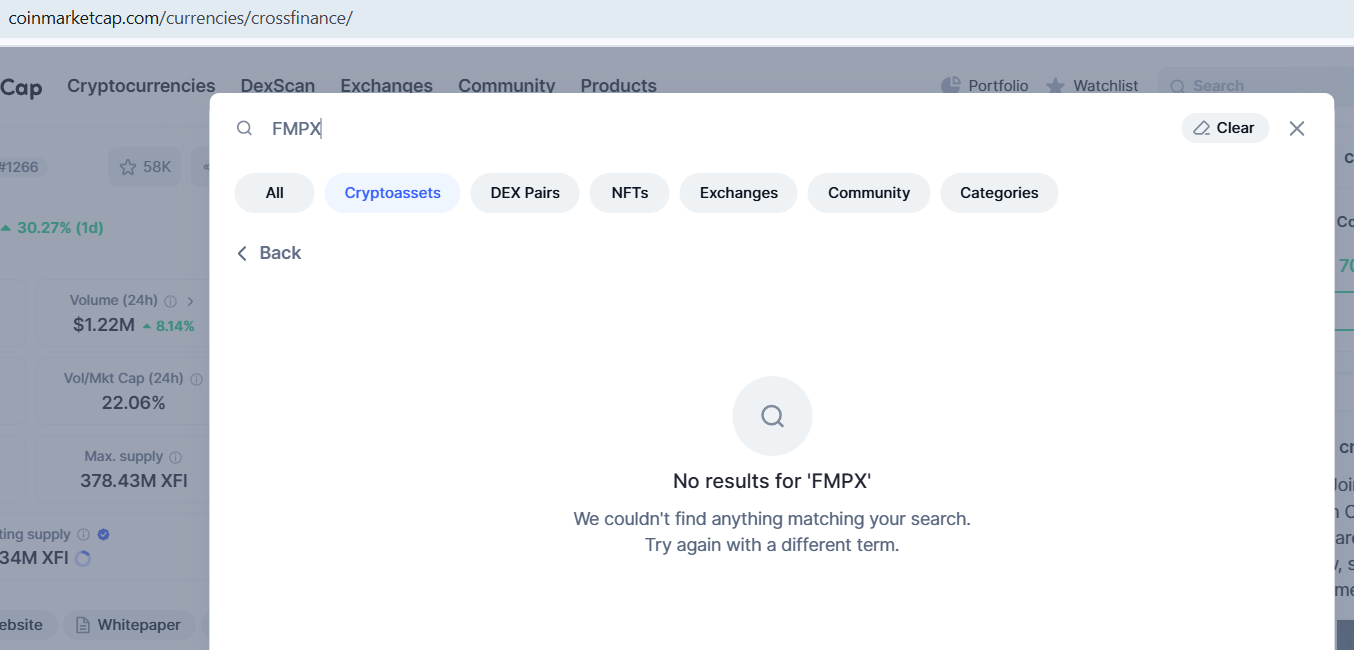Select the All filter tab
Viewport: 1354px width, 650px height.
(x=275, y=193)
